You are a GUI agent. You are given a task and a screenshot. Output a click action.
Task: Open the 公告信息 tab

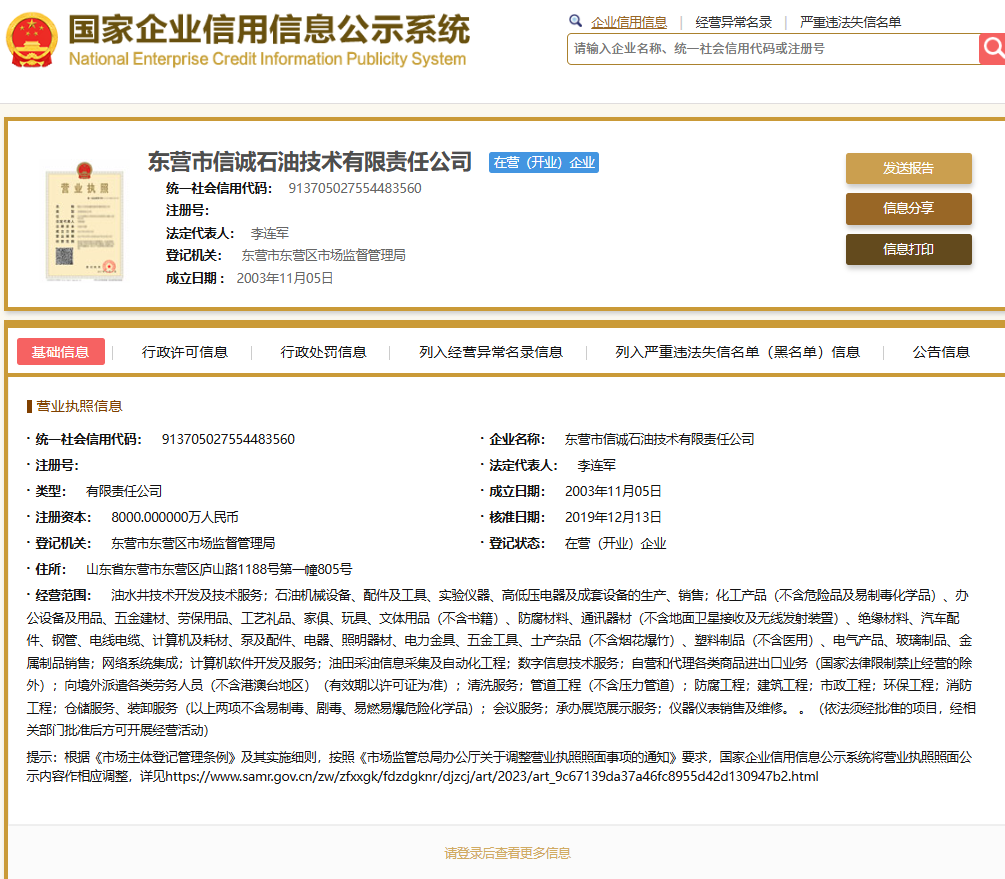pyautogui.click(x=941, y=352)
